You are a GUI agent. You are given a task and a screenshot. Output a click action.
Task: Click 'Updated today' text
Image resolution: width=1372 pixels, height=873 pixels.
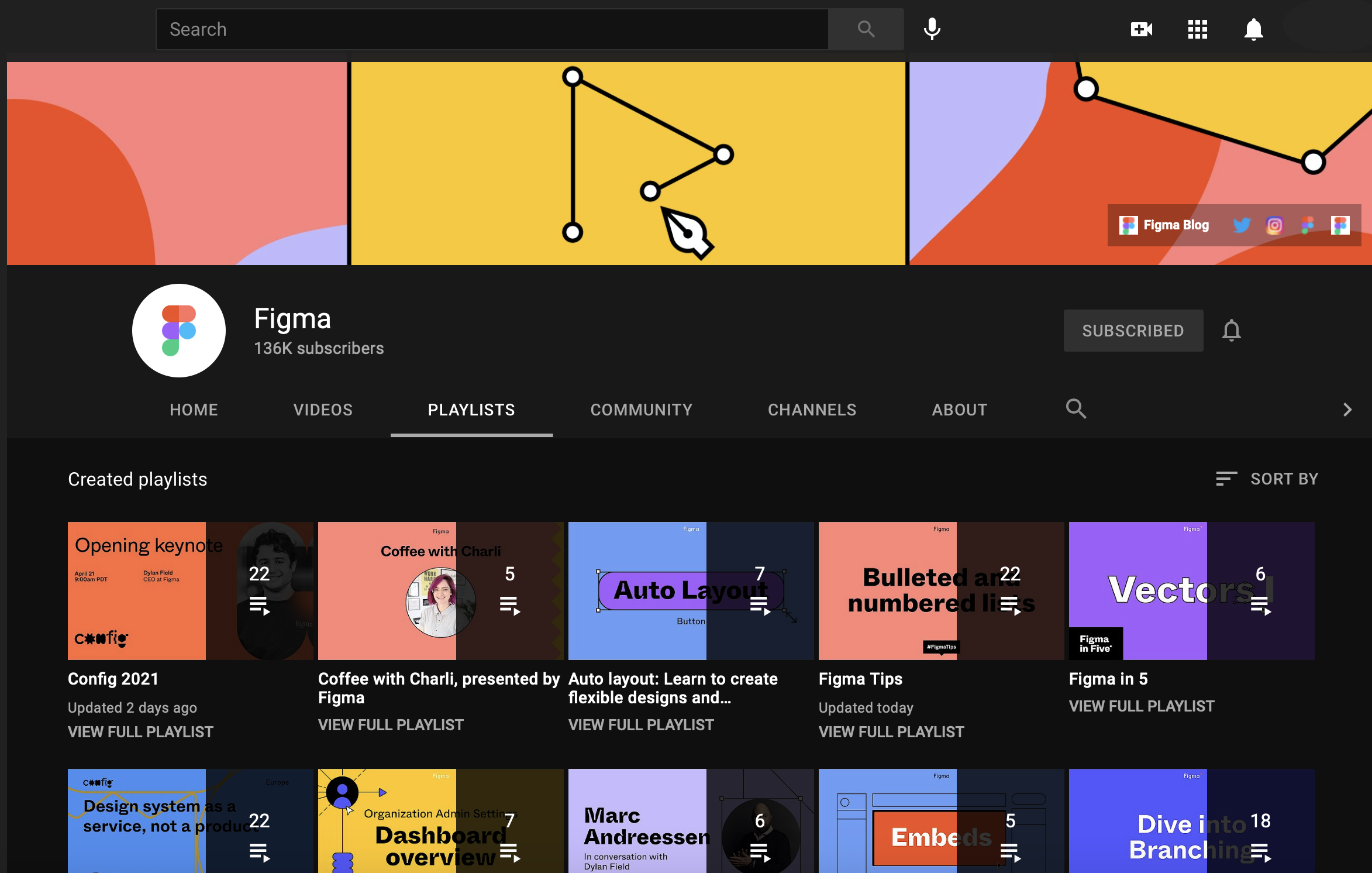866,707
